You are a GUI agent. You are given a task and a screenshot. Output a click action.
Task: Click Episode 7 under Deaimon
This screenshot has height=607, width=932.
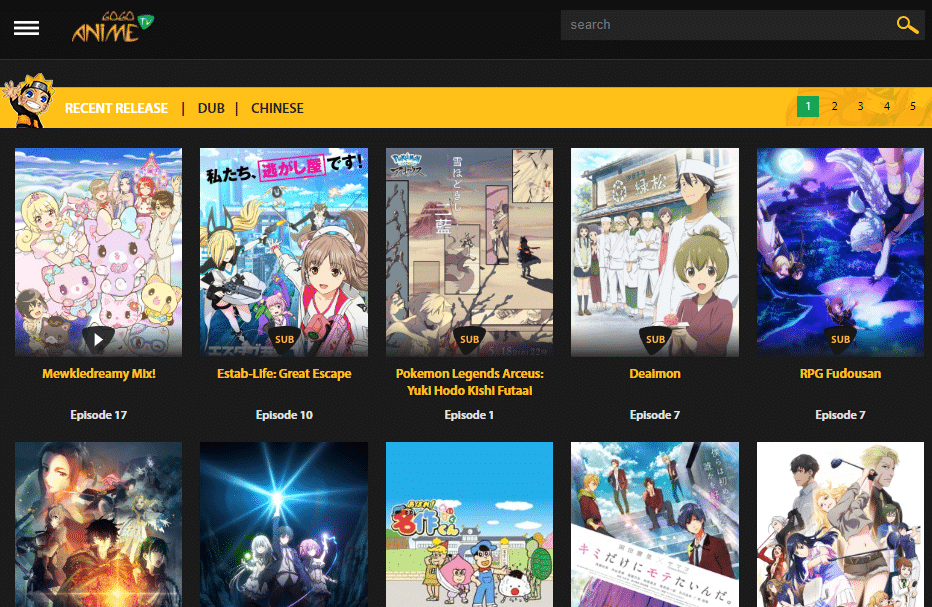[x=655, y=415]
